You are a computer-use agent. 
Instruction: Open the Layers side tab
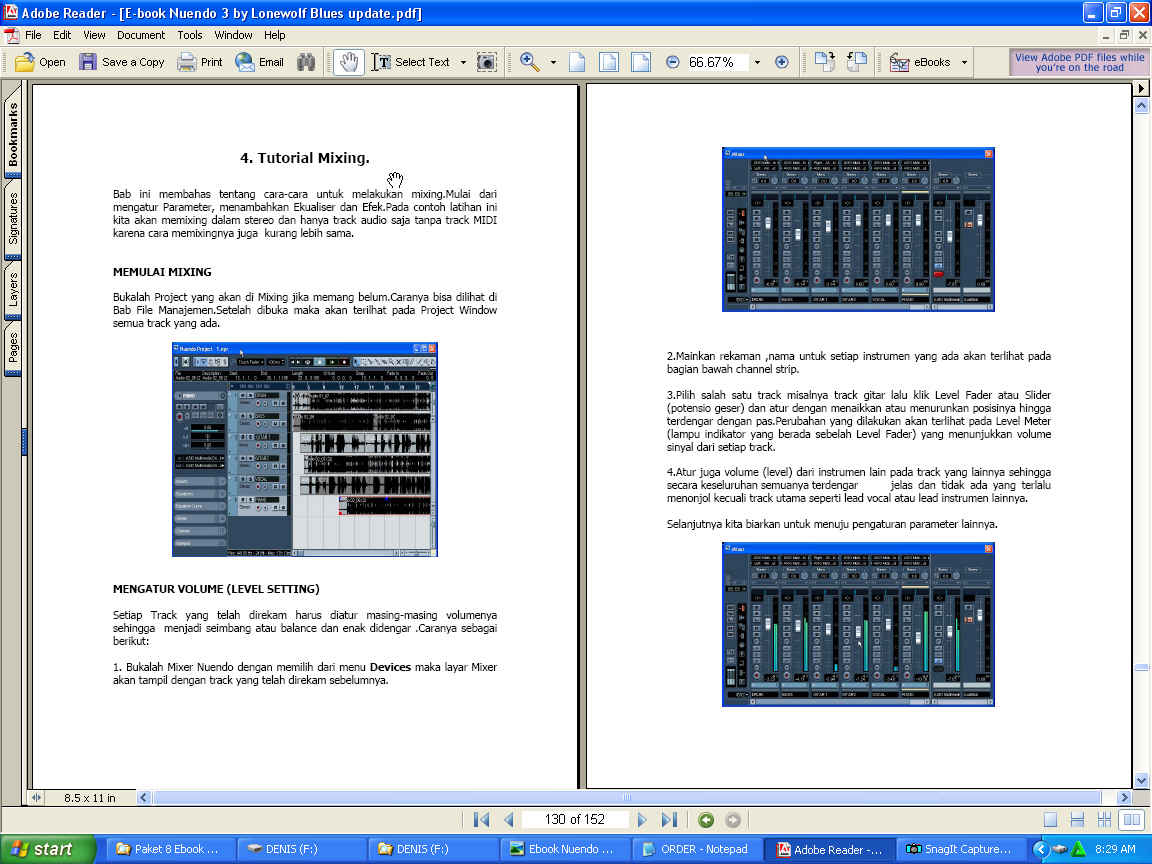(x=13, y=290)
